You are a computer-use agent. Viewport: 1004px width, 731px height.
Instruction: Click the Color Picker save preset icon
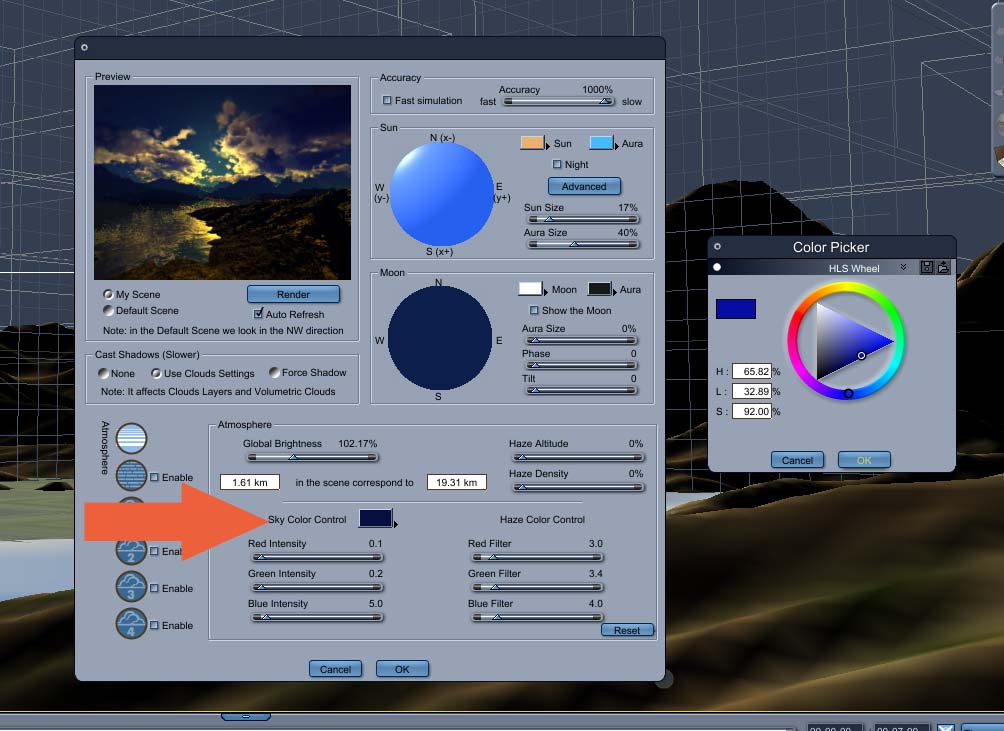tap(927, 268)
